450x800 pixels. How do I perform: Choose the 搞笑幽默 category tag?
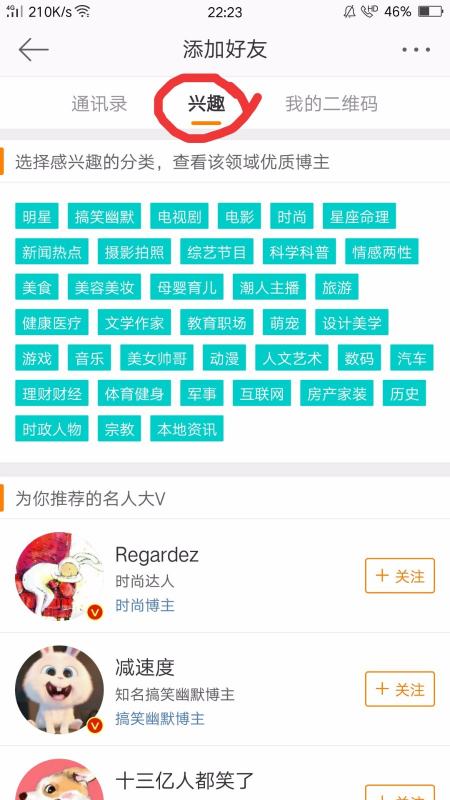coord(104,216)
